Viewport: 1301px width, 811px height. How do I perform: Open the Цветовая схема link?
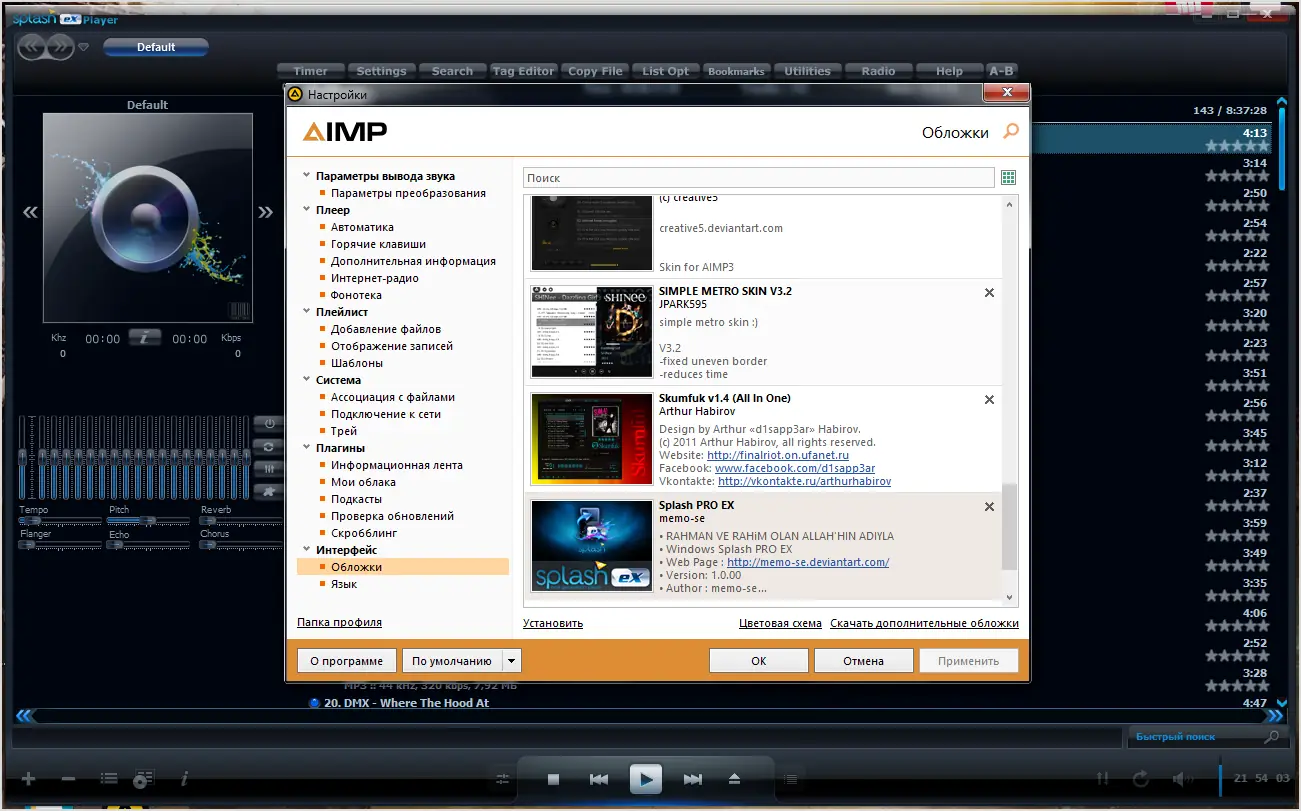[x=780, y=623]
